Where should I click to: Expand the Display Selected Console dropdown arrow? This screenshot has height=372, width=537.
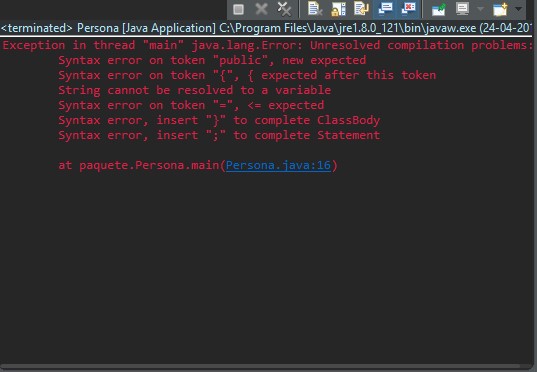coord(480,9)
